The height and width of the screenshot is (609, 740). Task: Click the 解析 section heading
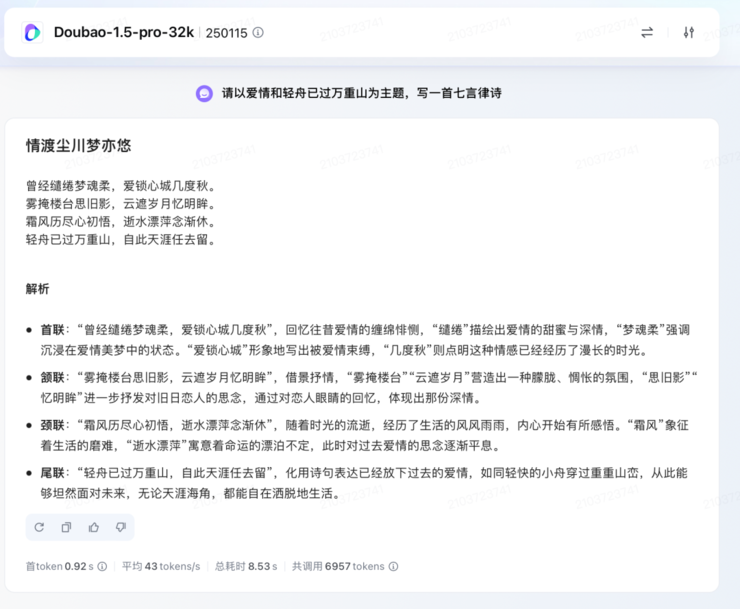(x=38, y=289)
